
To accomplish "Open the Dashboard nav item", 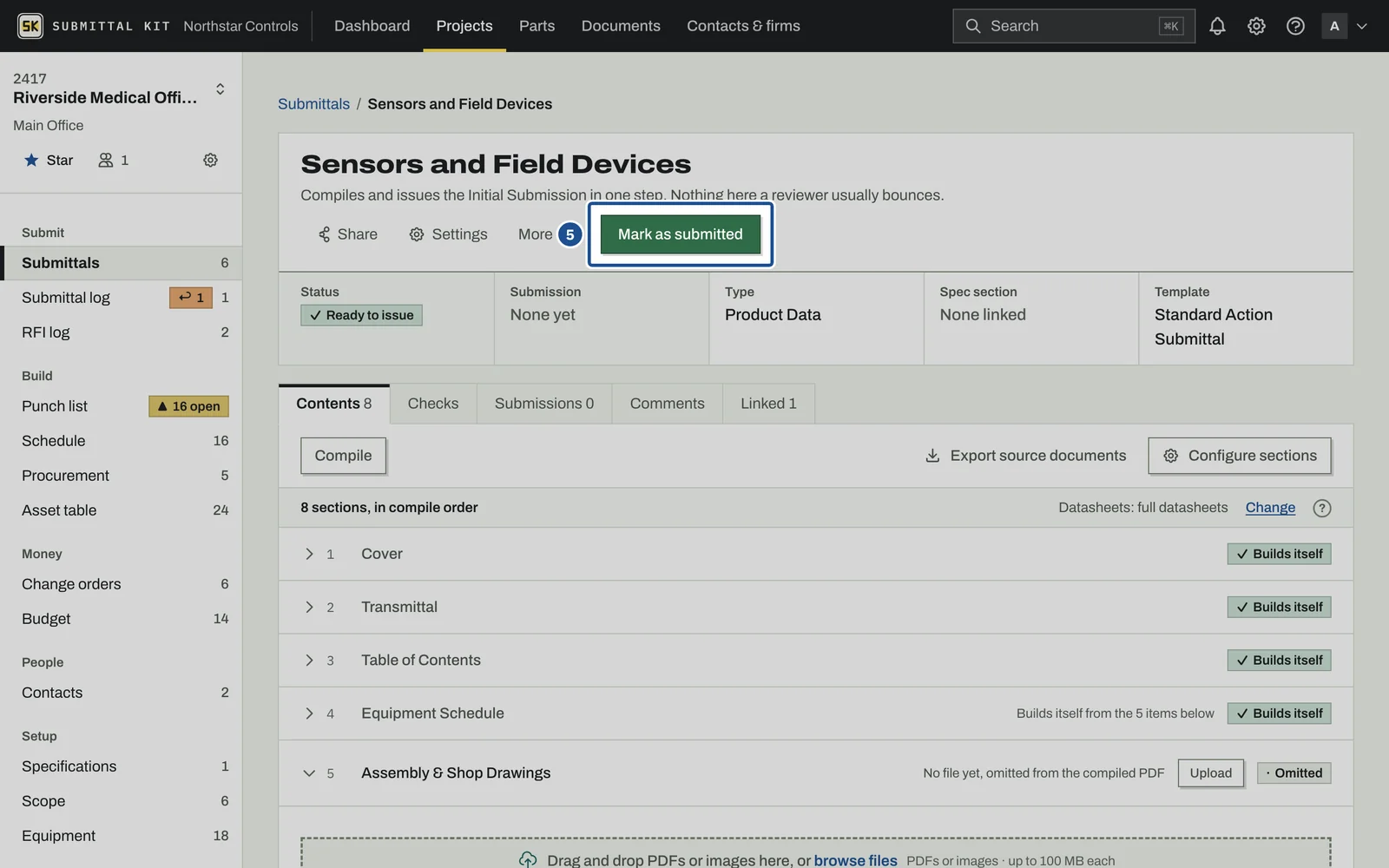I will (x=372, y=26).
